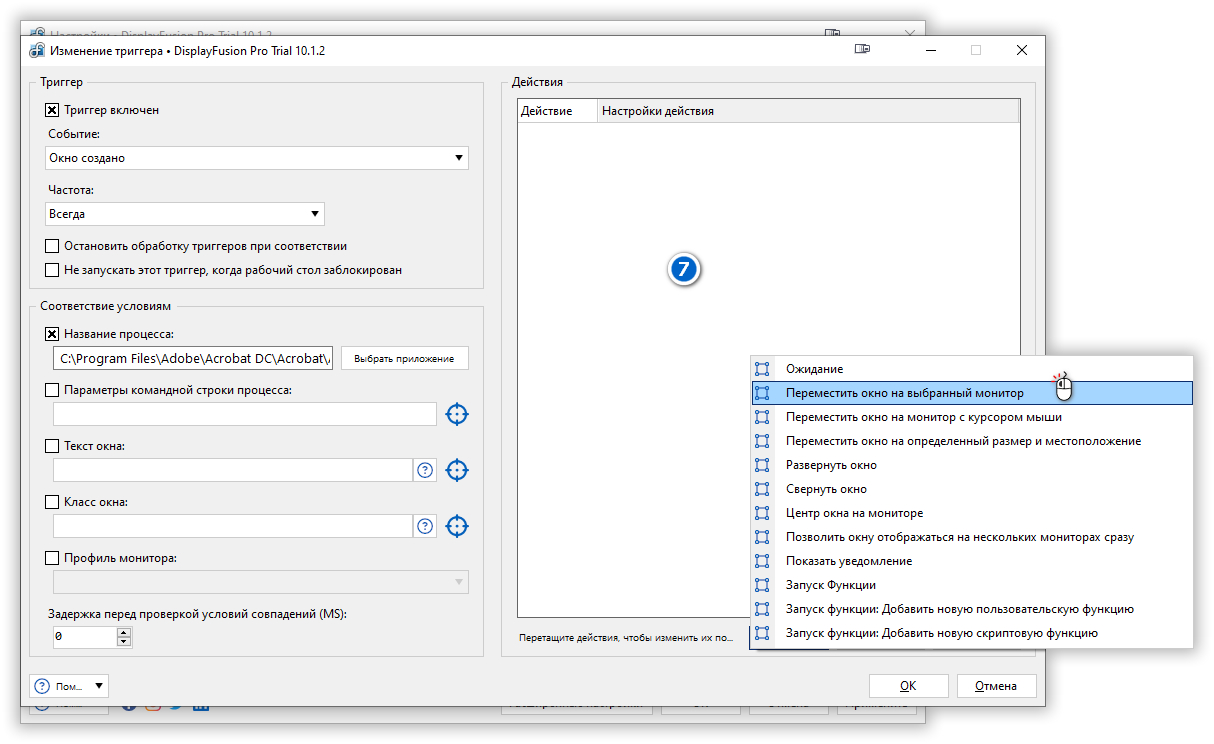Select Ожидание from the action menu
The width and height of the screenshot is (1214, 744).
click(971, 369)
